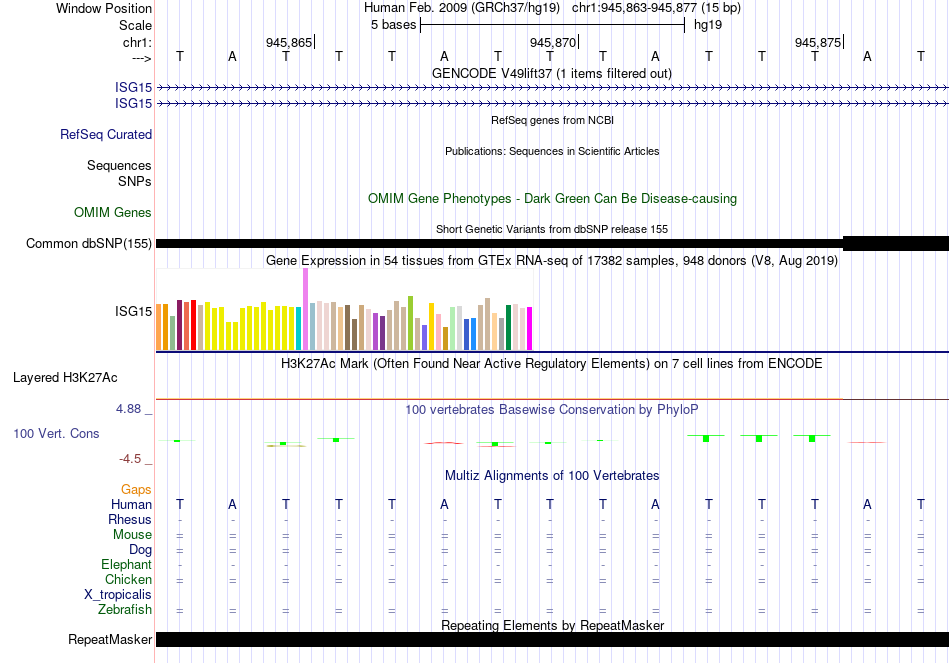Click the ---> base sequence direction label

[x=141, y=58]
